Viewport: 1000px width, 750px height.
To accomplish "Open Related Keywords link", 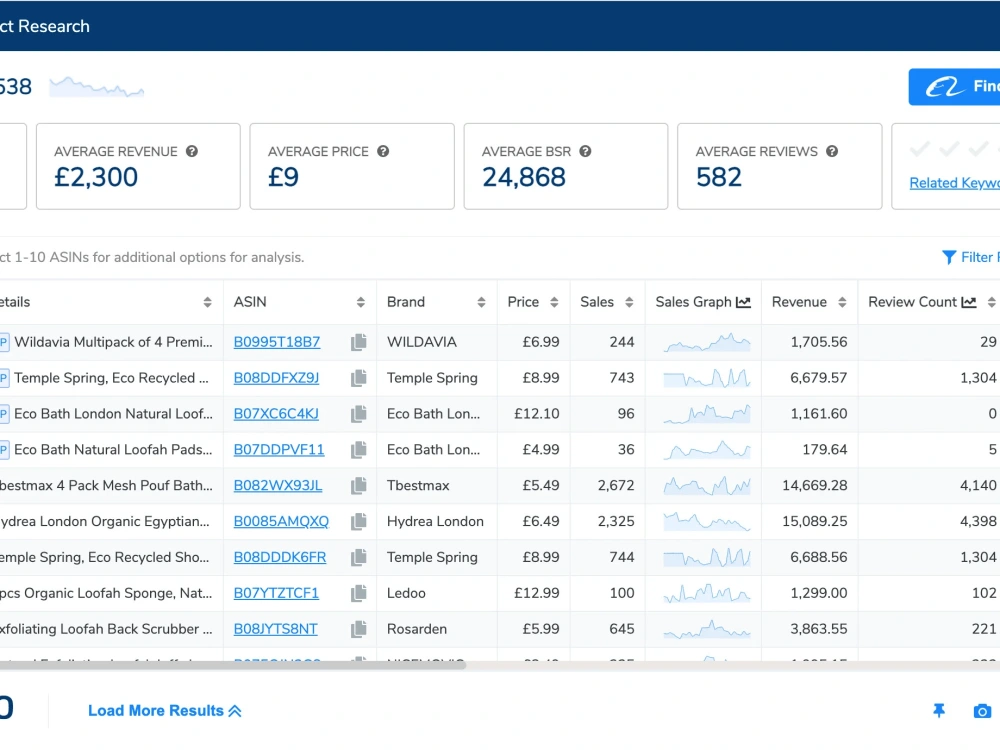I will [954, 183].
